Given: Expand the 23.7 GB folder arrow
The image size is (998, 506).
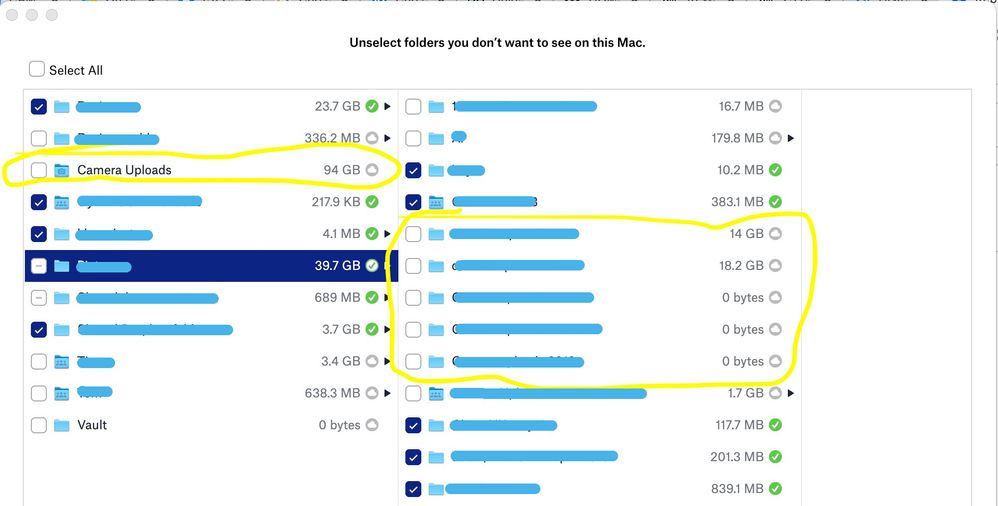Looking at the screenshot, I should (387, 106).
